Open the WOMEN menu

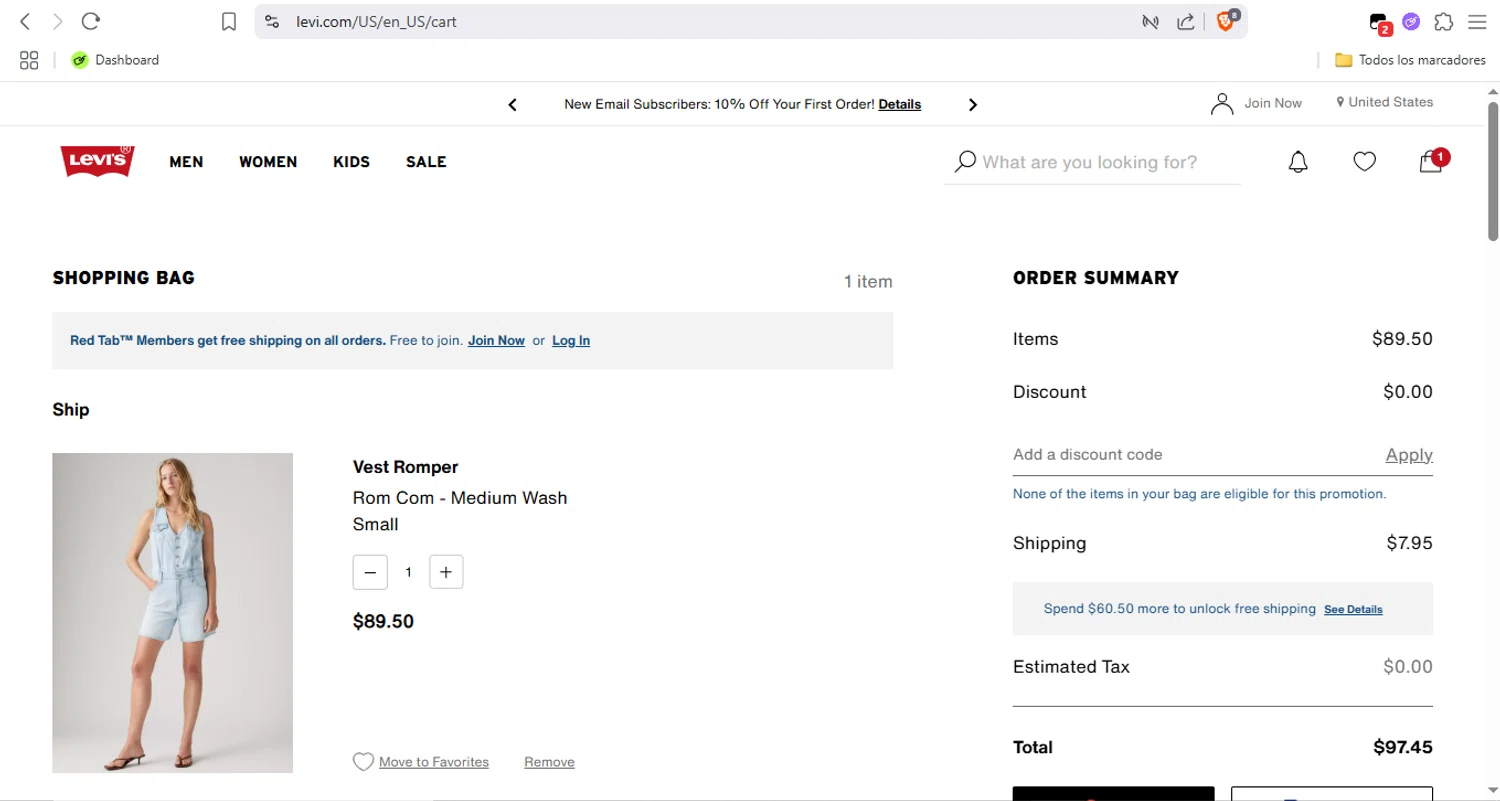click(268, 162)
